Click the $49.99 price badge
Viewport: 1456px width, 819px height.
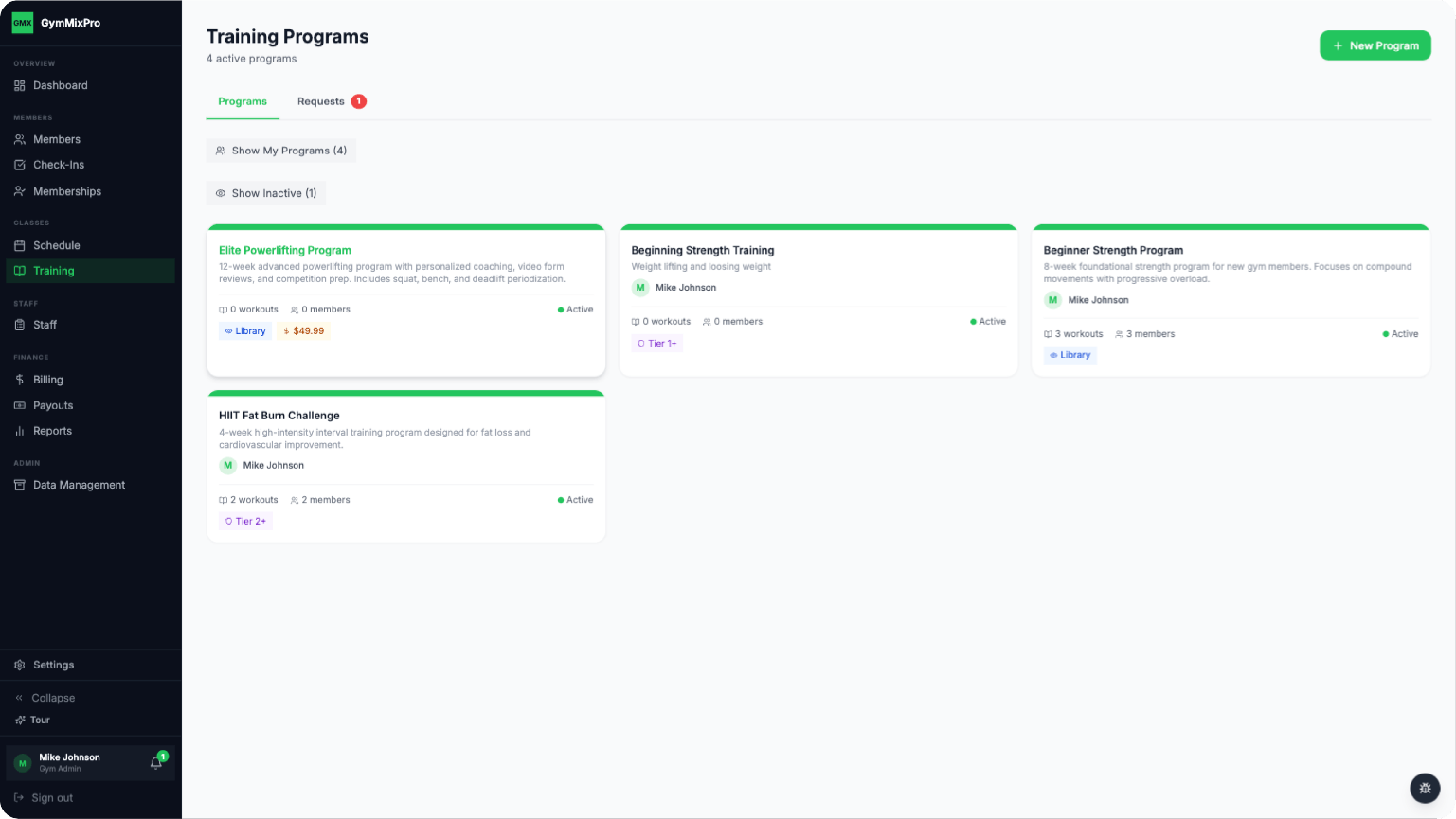303,330
